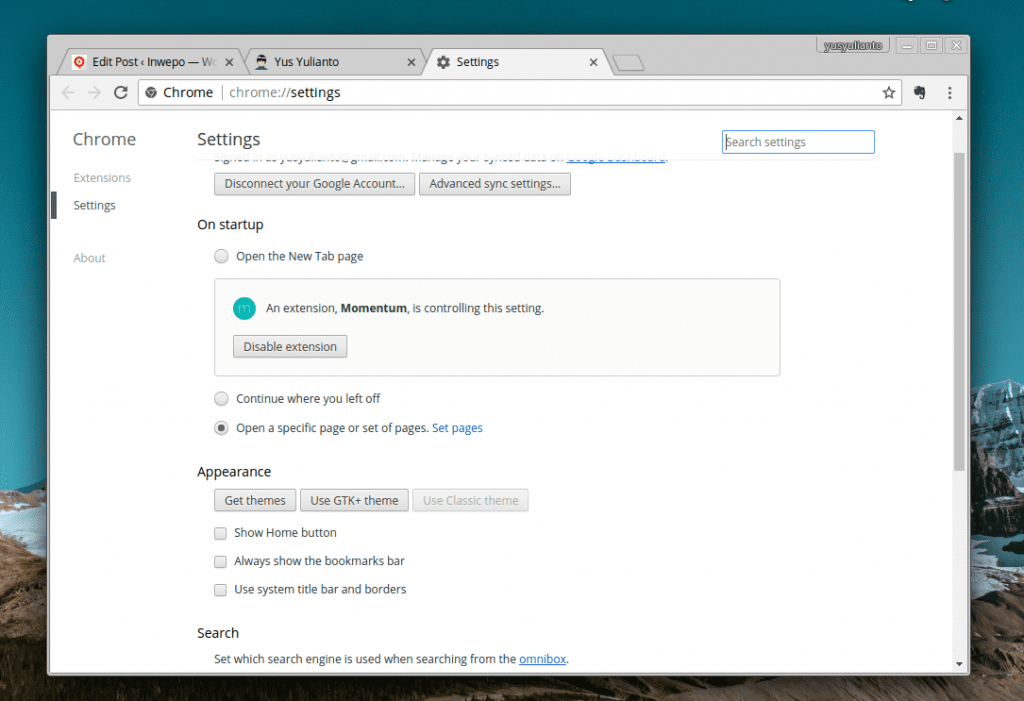Click the yusyulianto profile button
This screenshot has width=1024, height=701.
click(x=852, y=45)
